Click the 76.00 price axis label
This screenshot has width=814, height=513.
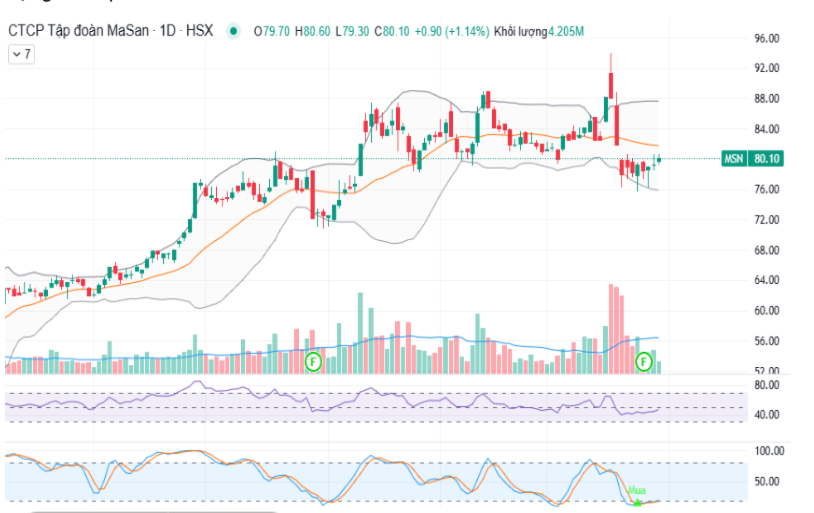767,189
